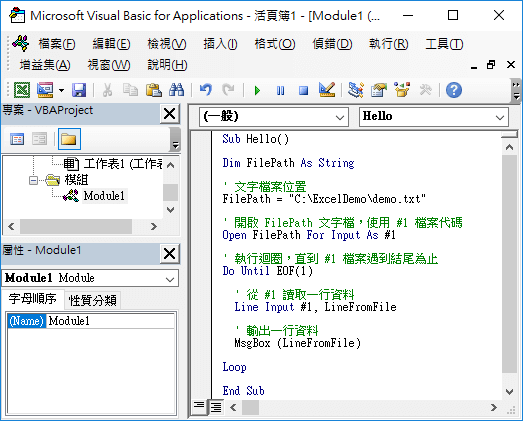Expand the toolbar options overflow arrow
The image size is (523, 421).
coord(516,90)
